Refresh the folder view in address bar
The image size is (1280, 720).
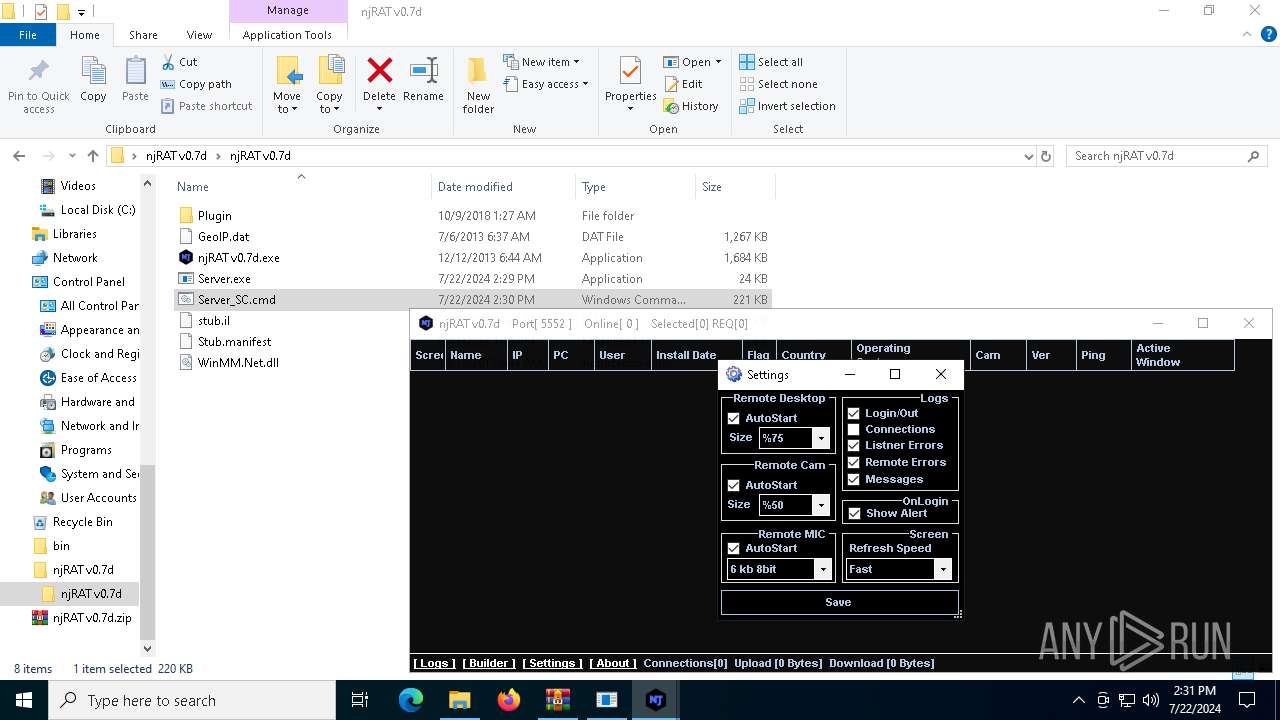coord(1046,156)
